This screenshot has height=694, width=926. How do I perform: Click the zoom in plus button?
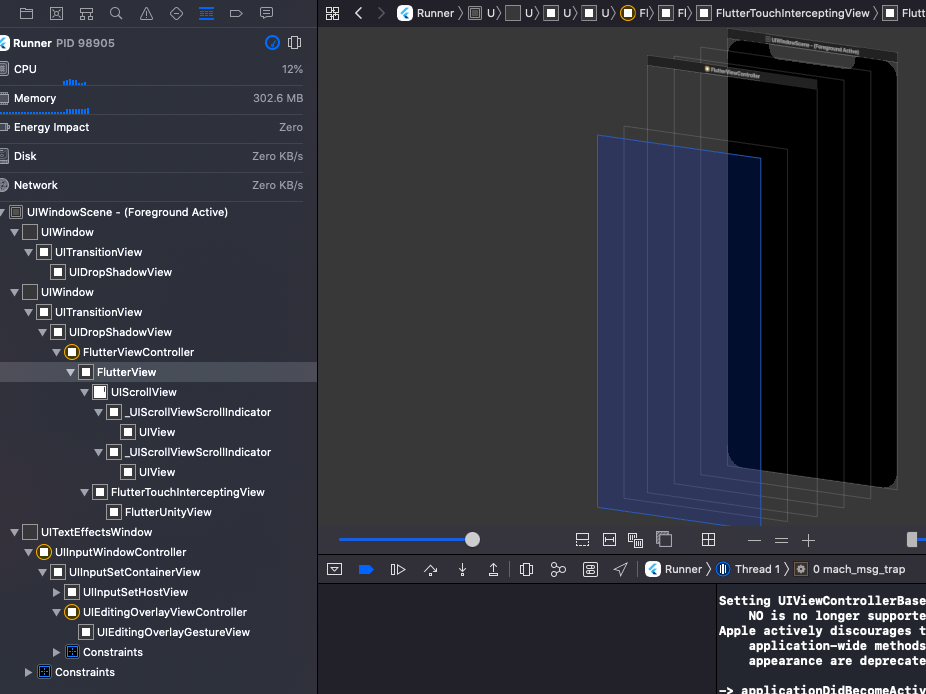(x=808, y=540)
